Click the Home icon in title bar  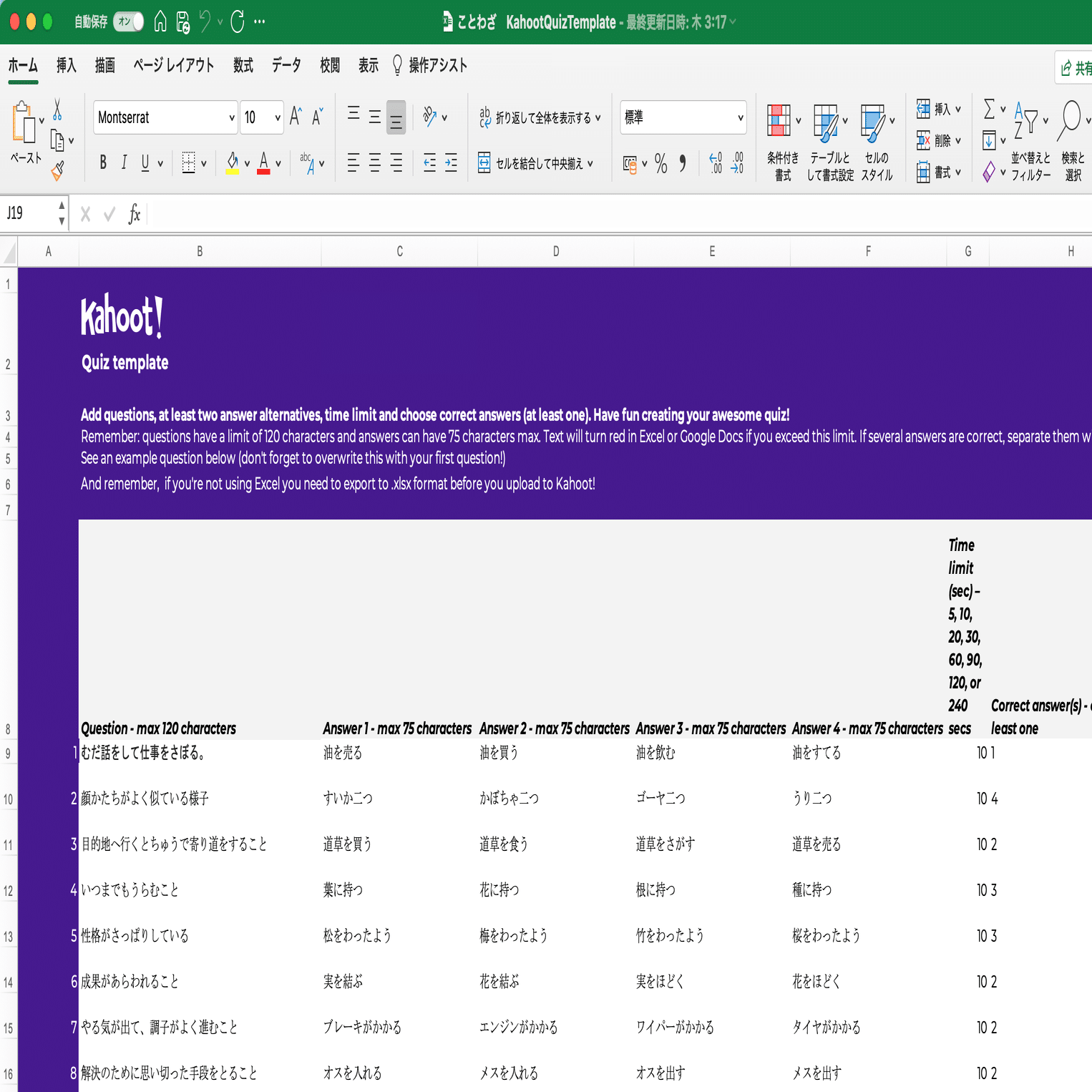pos(160,21)
